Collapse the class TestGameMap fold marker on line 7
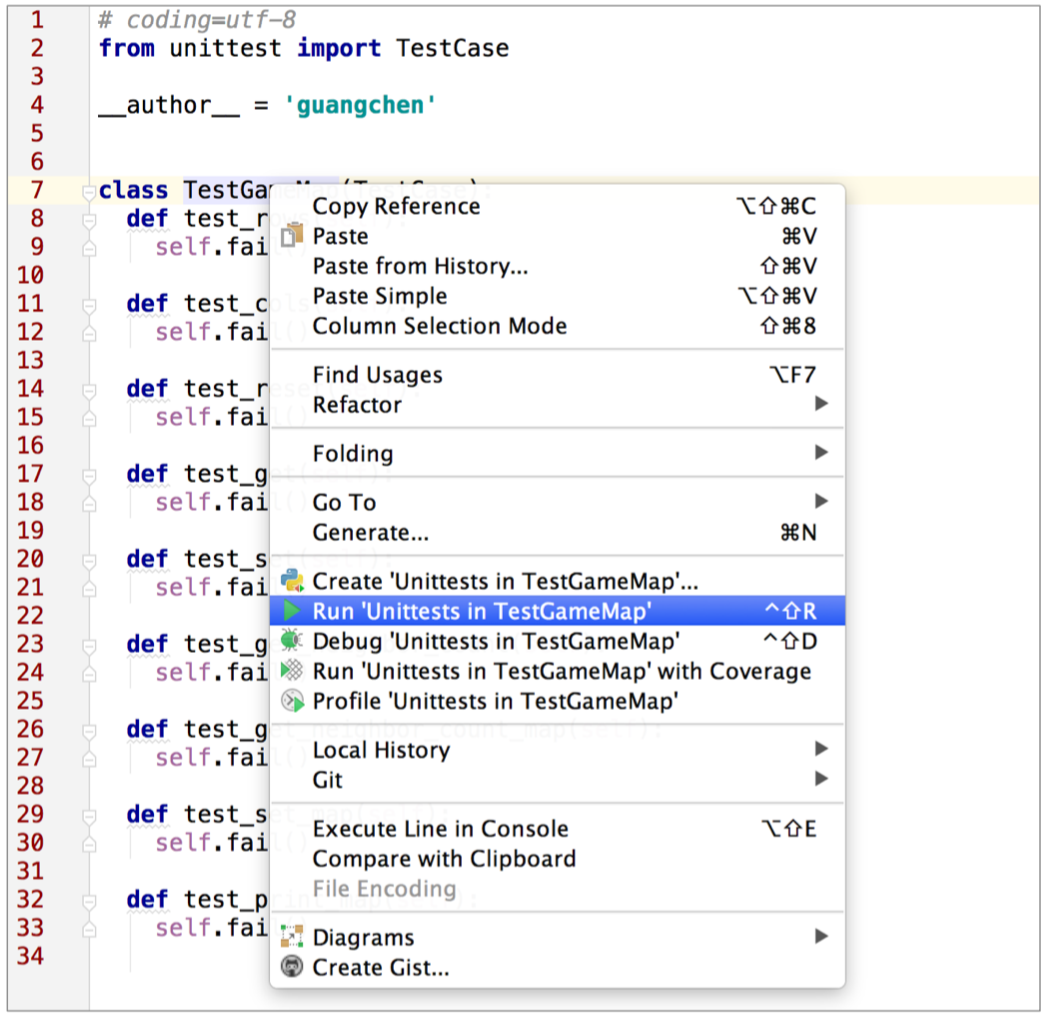The height and width of the screenshot is (1020, 1050). point(88,192)
